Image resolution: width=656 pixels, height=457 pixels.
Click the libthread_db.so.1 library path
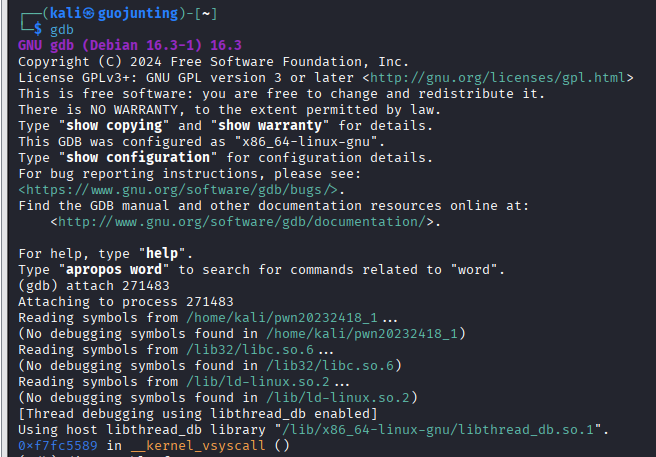coord(438,430)
